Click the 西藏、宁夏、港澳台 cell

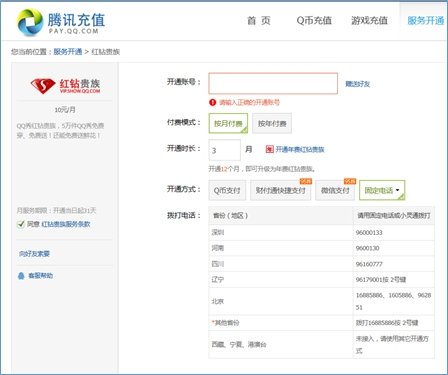(x=280, y=344)
